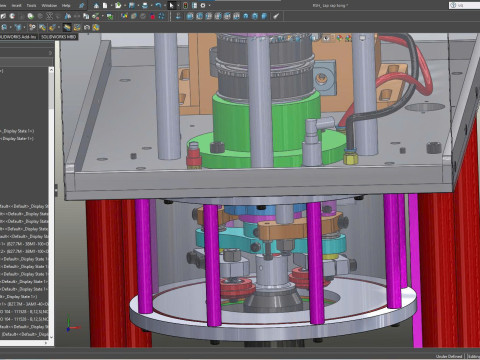Create a new document via New icon
480x360 pixels.
coord(105,6)
